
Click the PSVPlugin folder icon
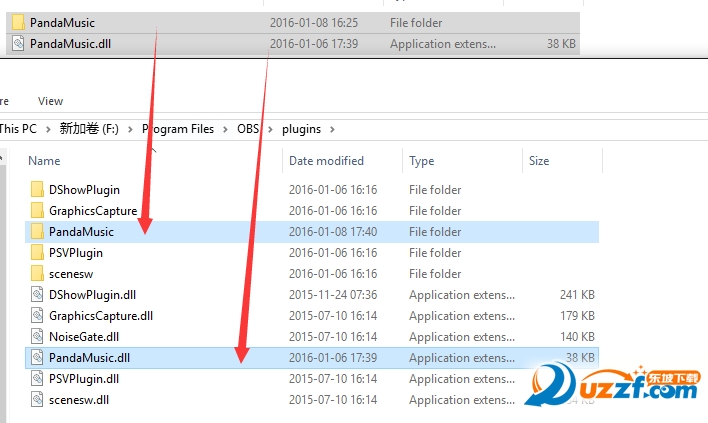[37, 252]
